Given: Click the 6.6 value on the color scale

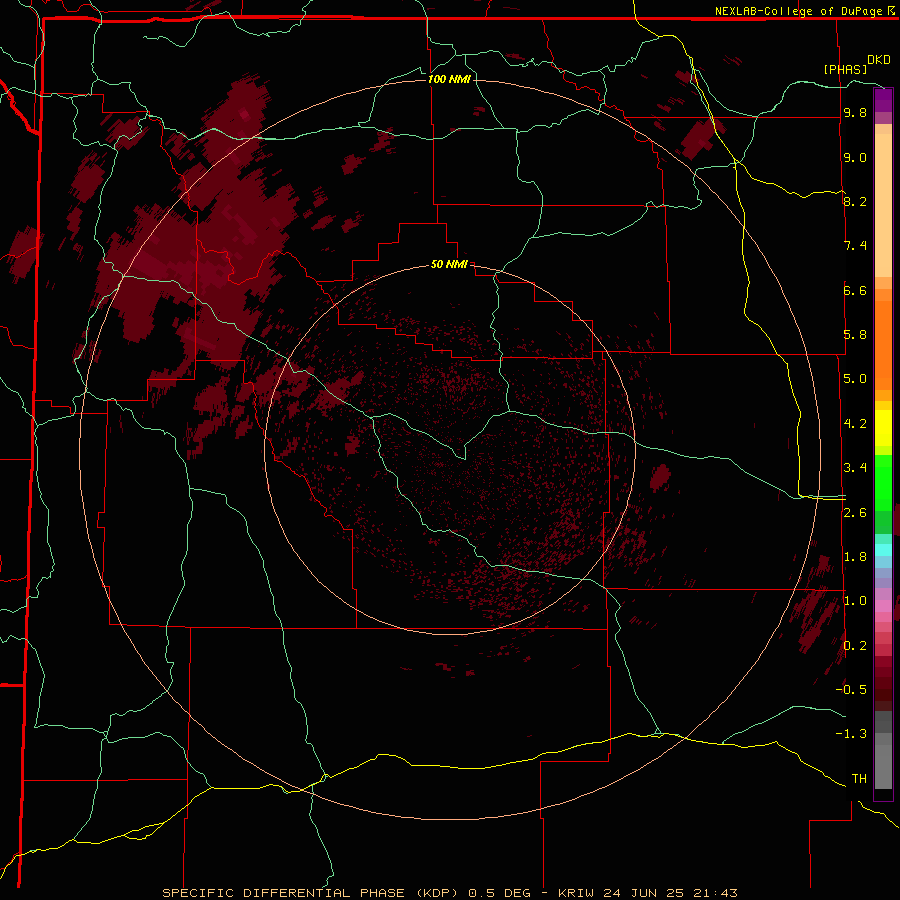Looking at the screenshot, I should [x=855, y=290].
